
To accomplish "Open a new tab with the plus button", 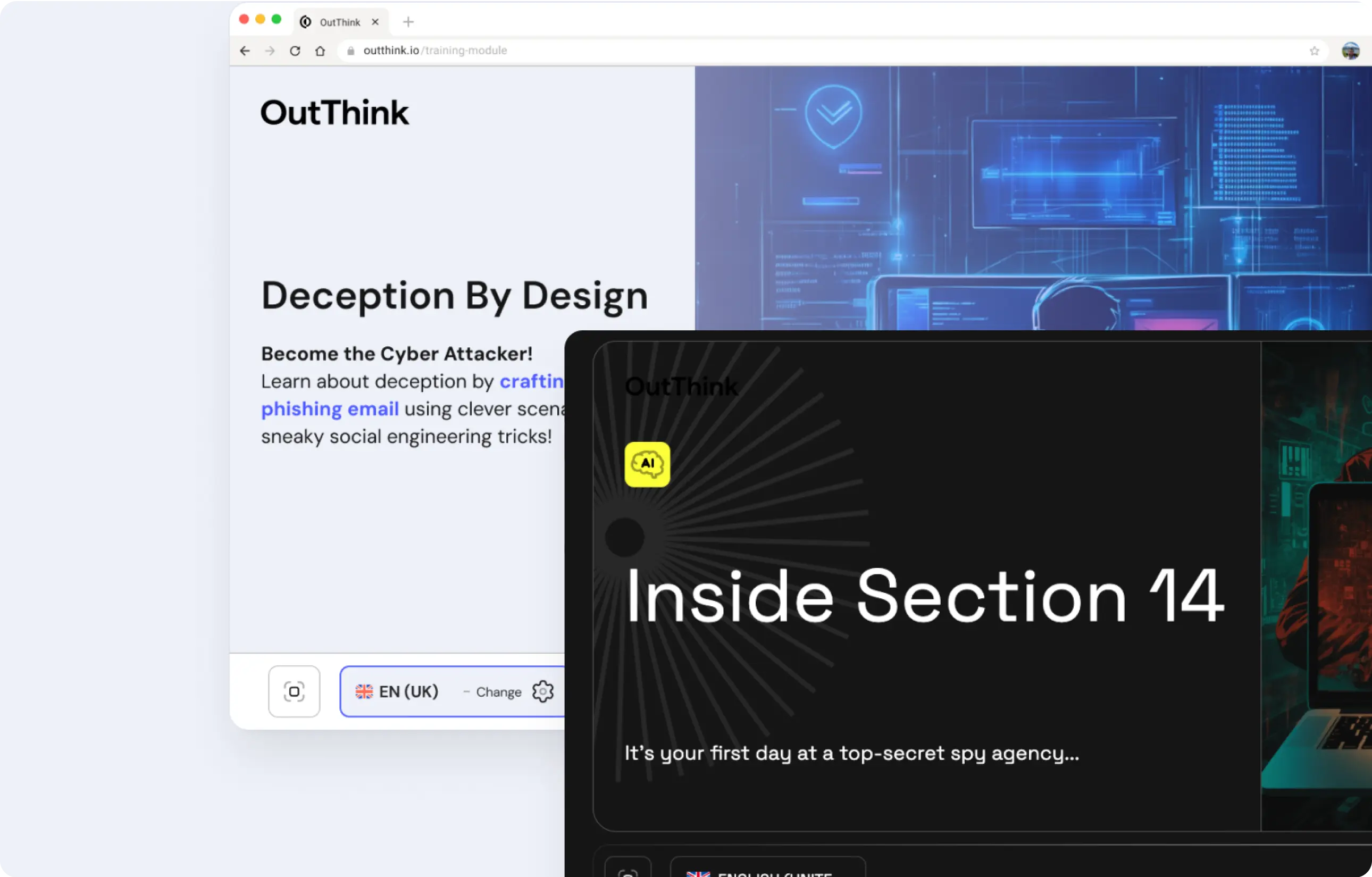I will coord(408,22).
